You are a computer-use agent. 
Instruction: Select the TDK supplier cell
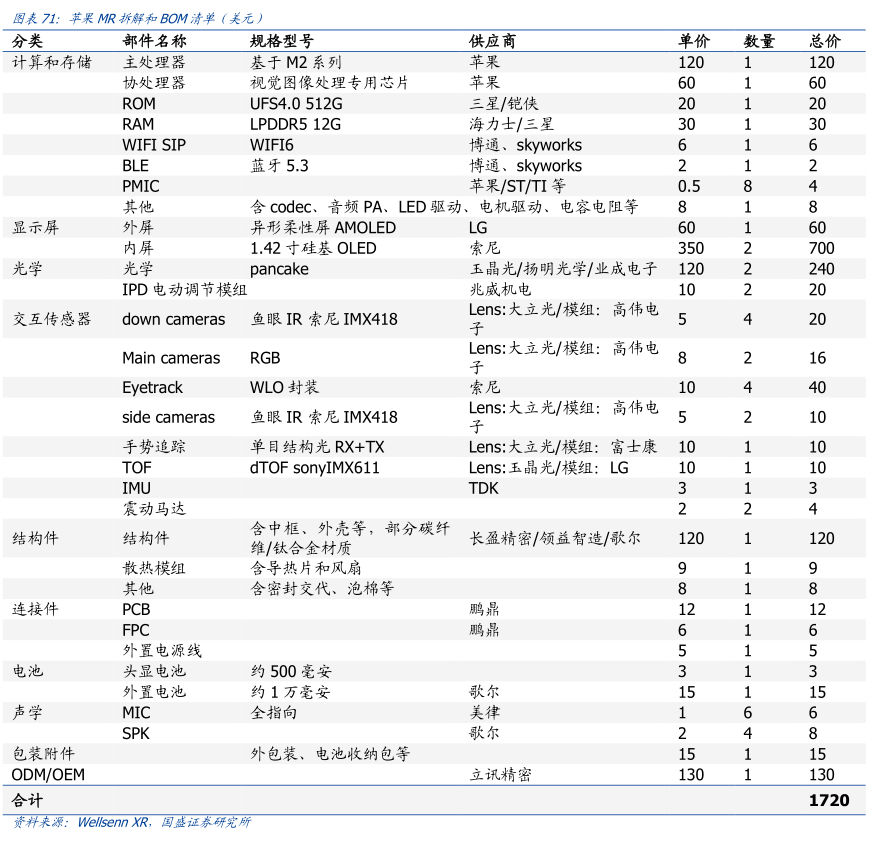483,488
